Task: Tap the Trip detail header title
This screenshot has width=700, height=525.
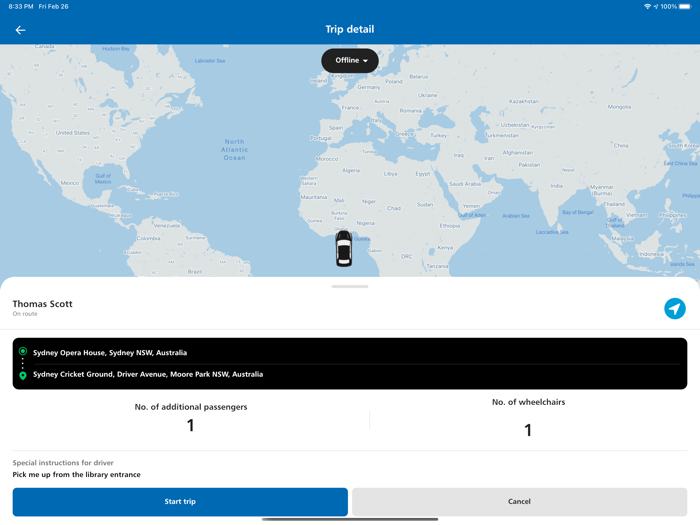Action: click(350, 29)
